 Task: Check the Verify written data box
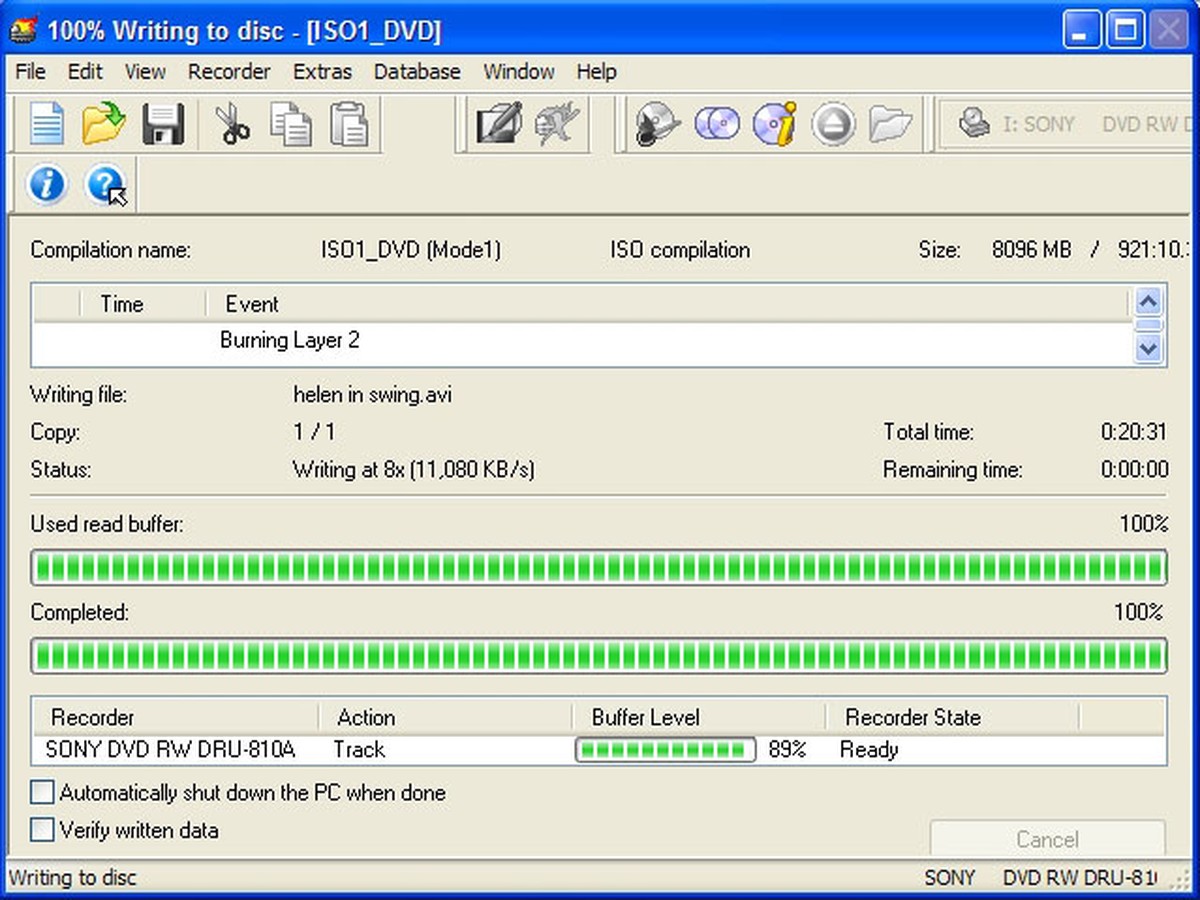[x=41, y=830]
